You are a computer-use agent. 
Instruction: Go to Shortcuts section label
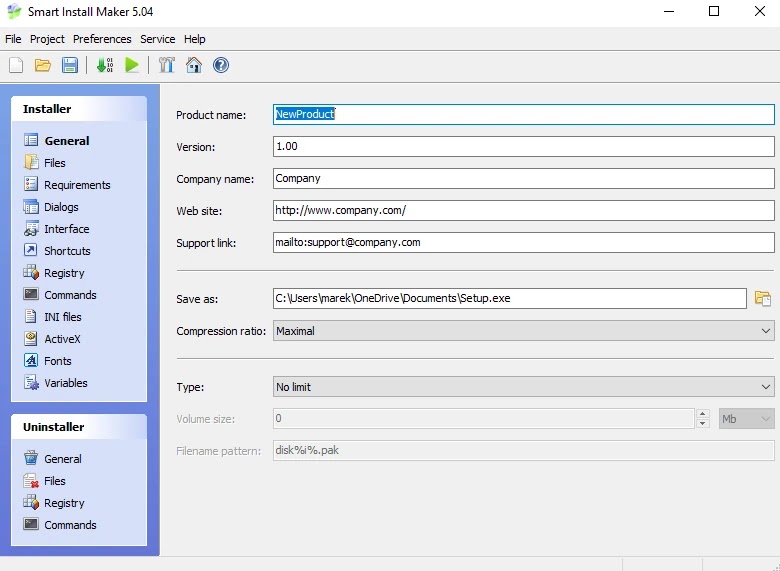tap(67, 251)
